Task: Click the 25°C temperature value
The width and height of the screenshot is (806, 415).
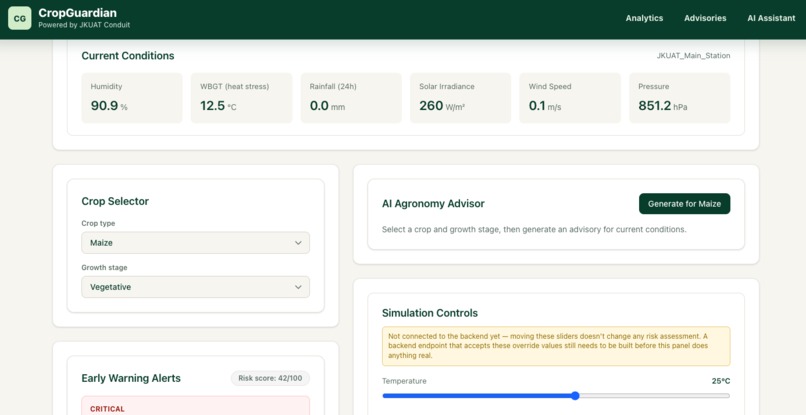Action: 721,381
